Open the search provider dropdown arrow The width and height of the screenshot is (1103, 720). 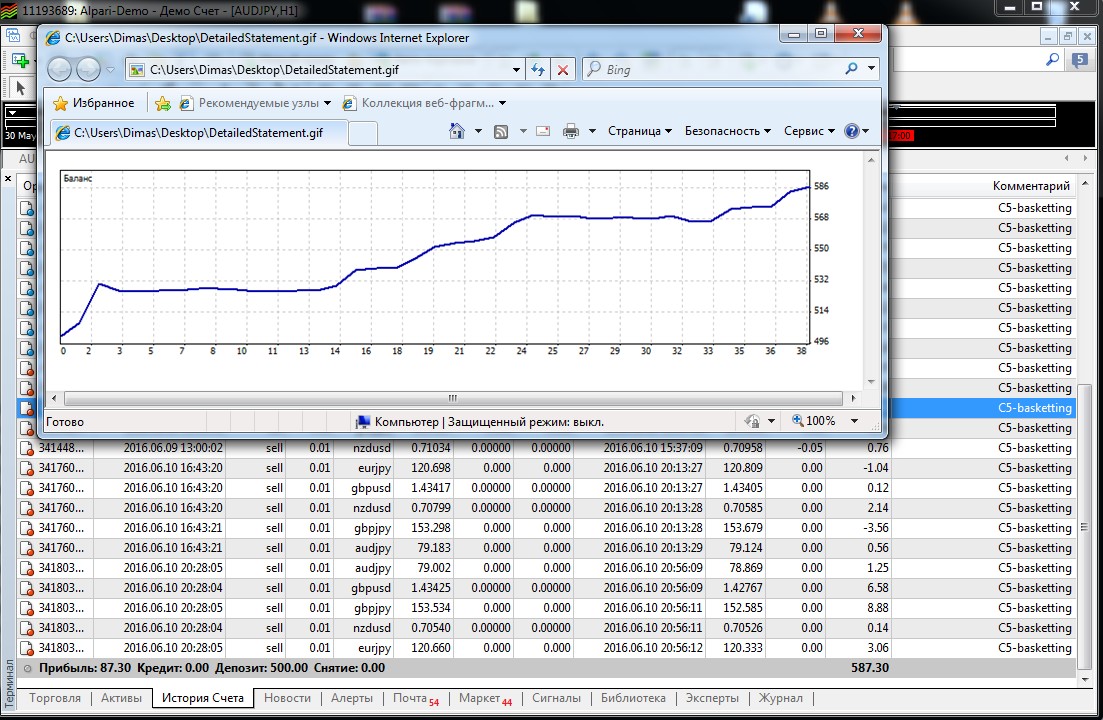tap(872, 68)
